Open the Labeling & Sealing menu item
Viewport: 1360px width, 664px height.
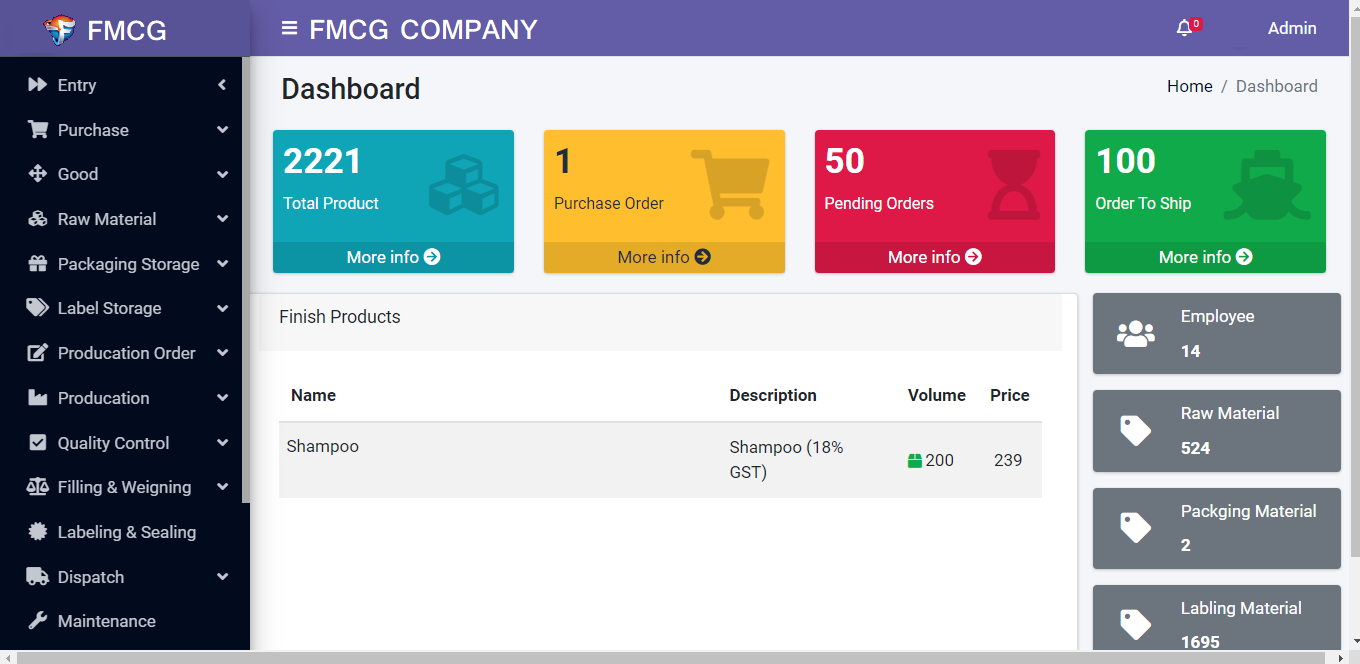tap(126, 532)
